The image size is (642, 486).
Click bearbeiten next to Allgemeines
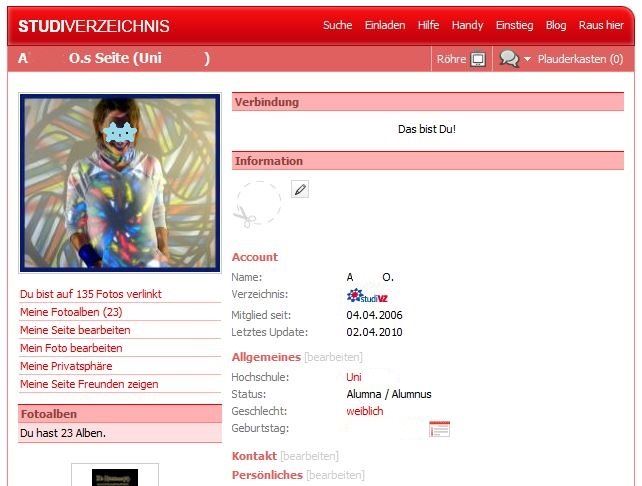pyautogui.click(x=333, y=357)
